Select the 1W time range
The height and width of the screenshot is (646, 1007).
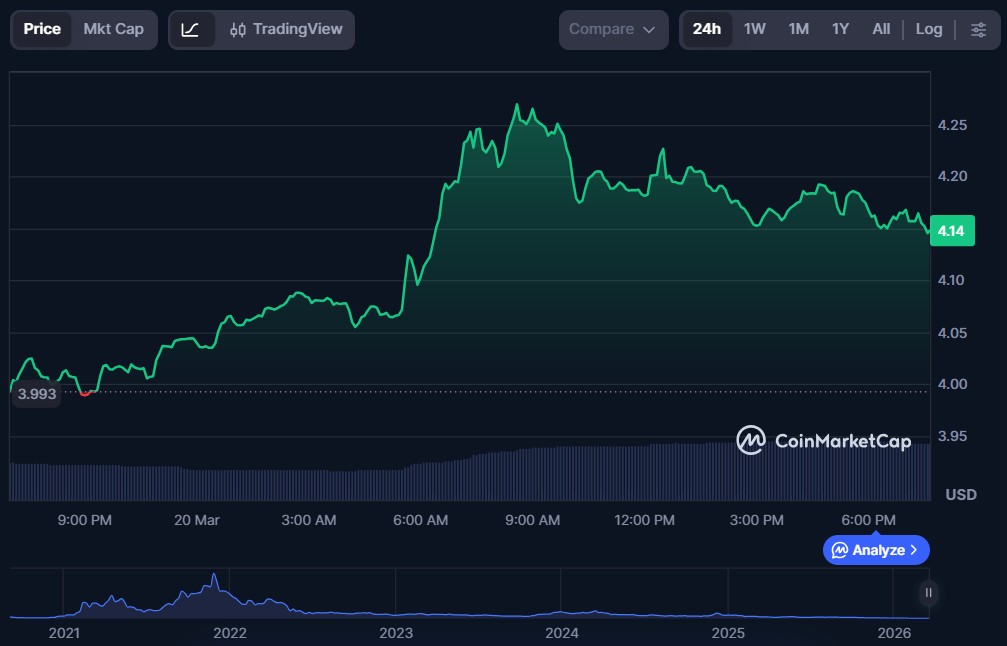pyautogui.click(x=754, y=29)
